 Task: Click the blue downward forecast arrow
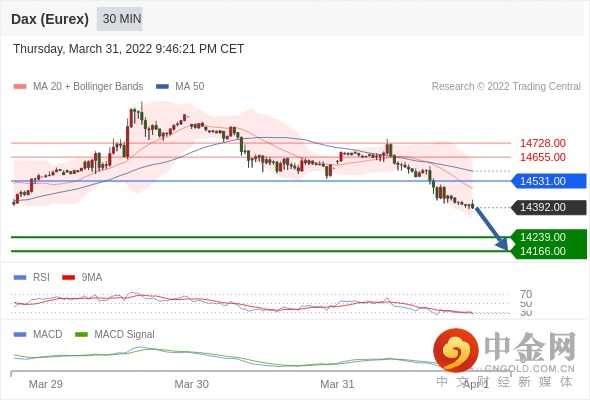tap(492, 228)
